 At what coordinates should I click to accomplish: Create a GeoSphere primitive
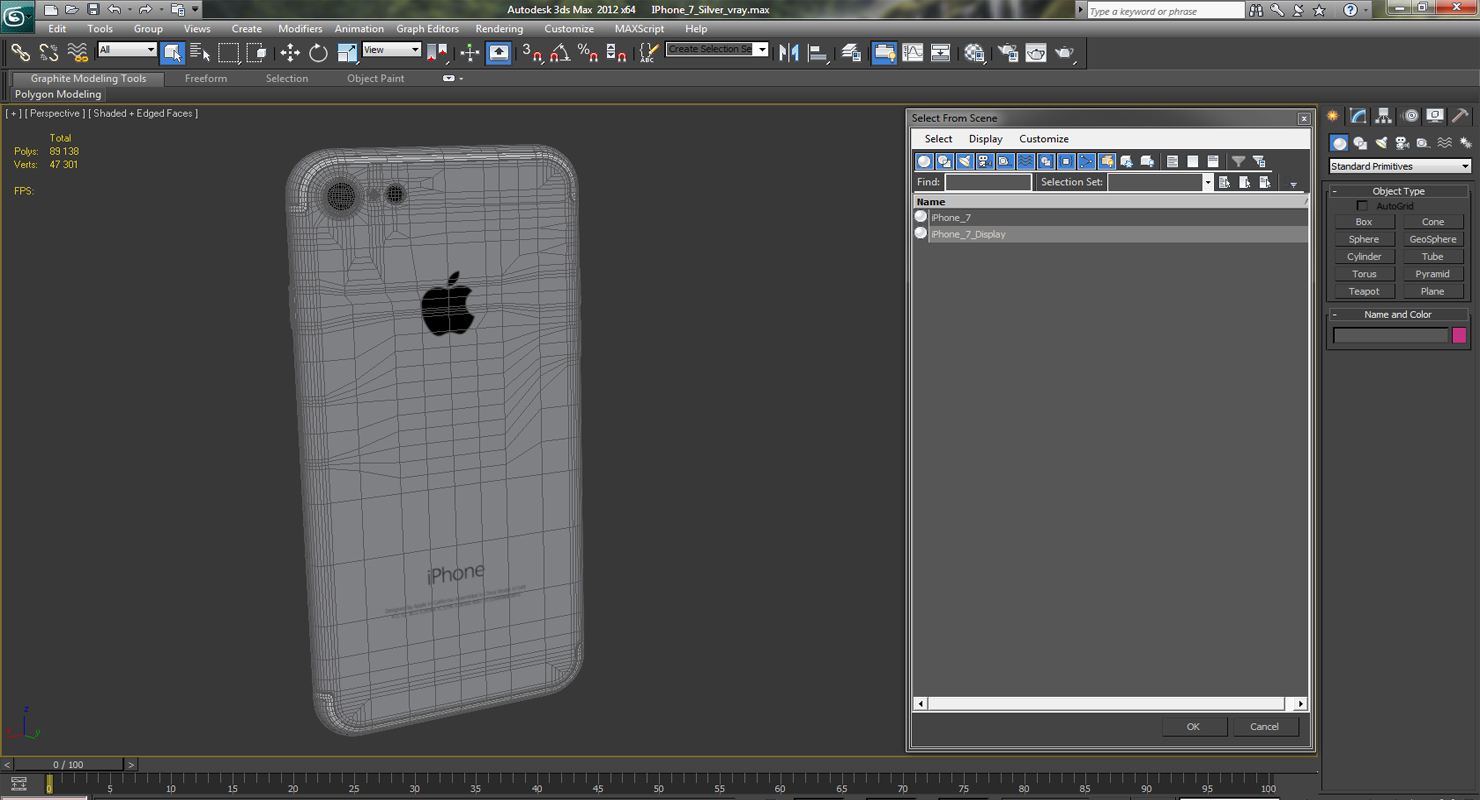point(1433,239)
